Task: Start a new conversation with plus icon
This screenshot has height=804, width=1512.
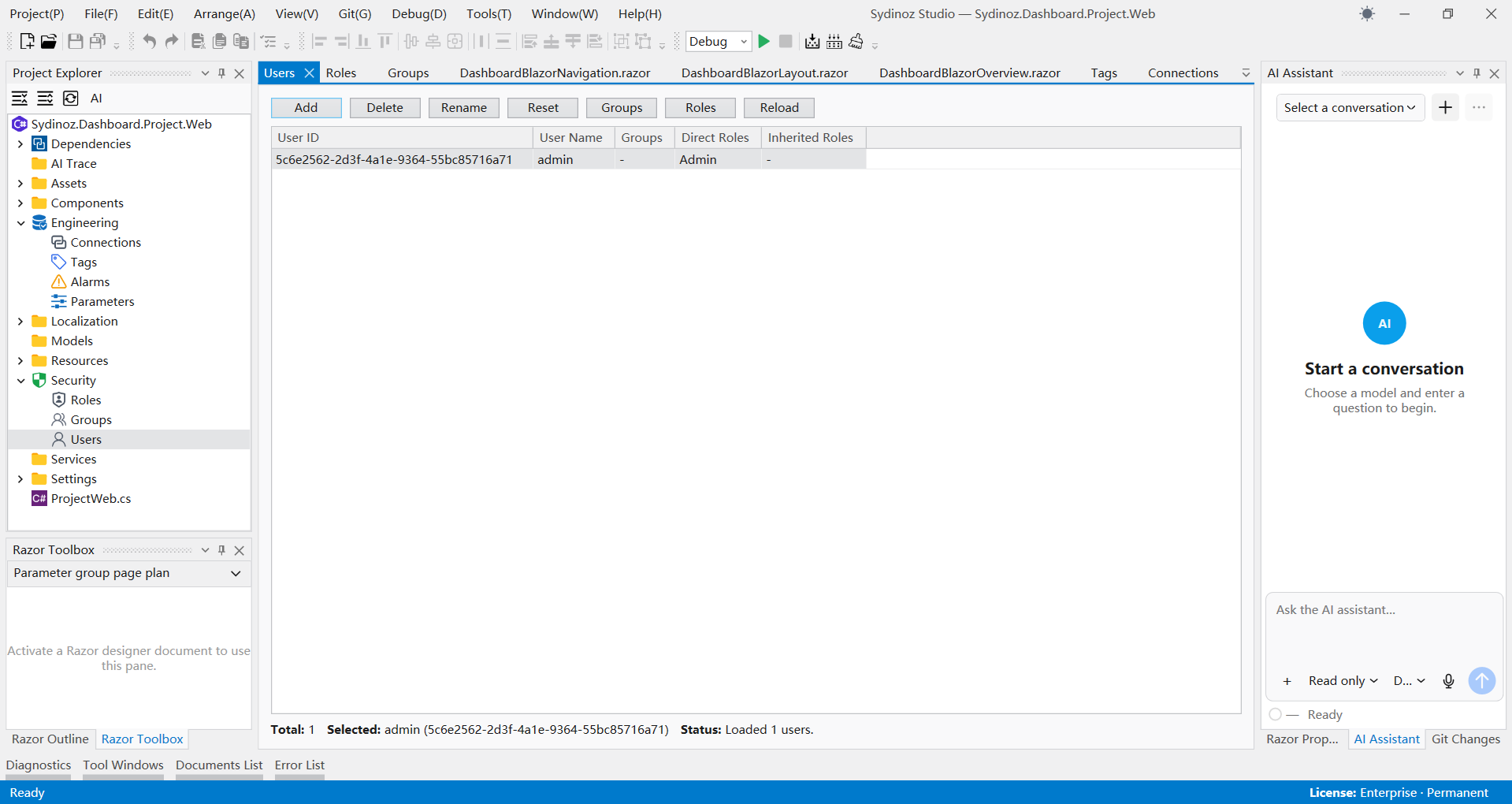Action: 1445,107
